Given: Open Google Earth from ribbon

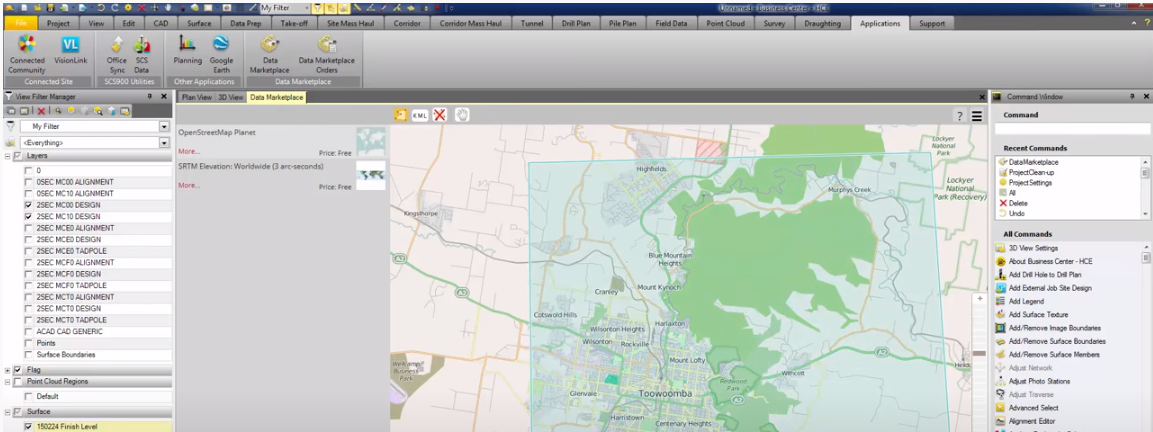Looking at the screenshot, I should pos(221,54).
